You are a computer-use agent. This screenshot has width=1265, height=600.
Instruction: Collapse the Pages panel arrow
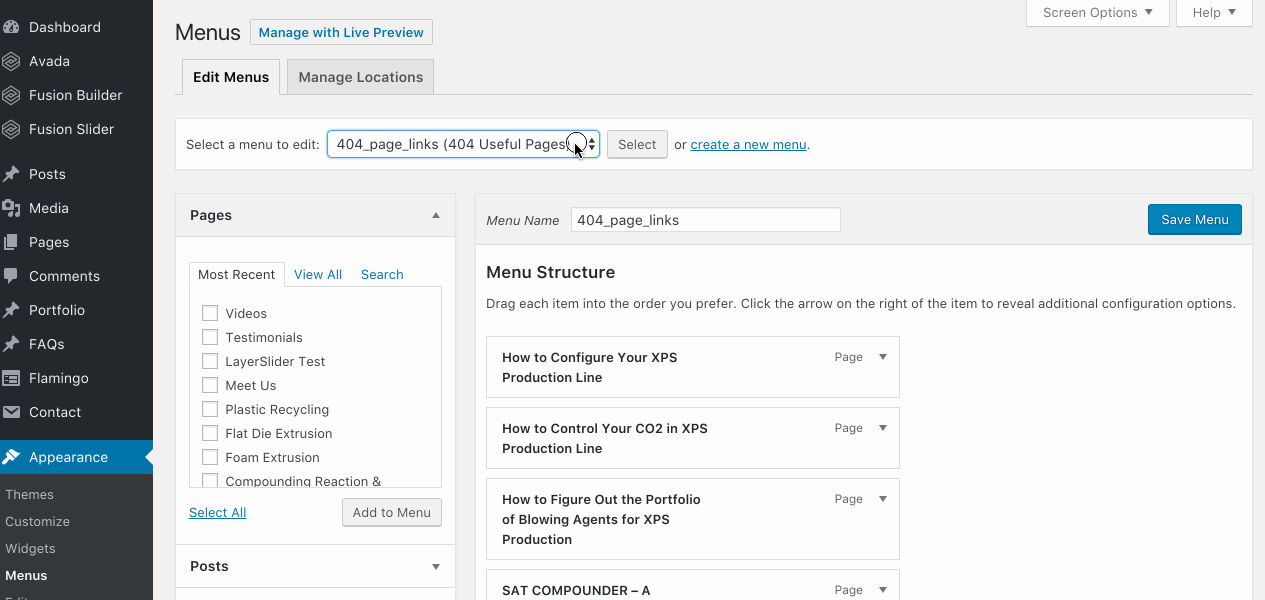436,215
